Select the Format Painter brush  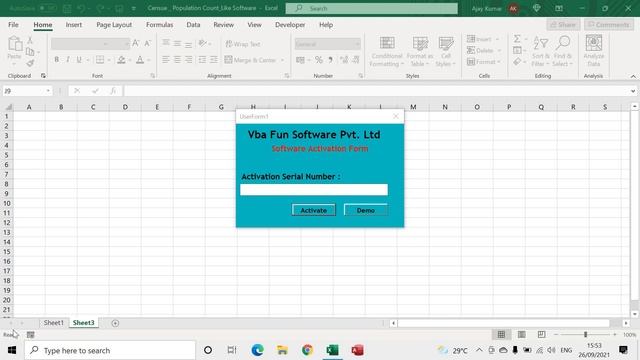tap(30, 63)
